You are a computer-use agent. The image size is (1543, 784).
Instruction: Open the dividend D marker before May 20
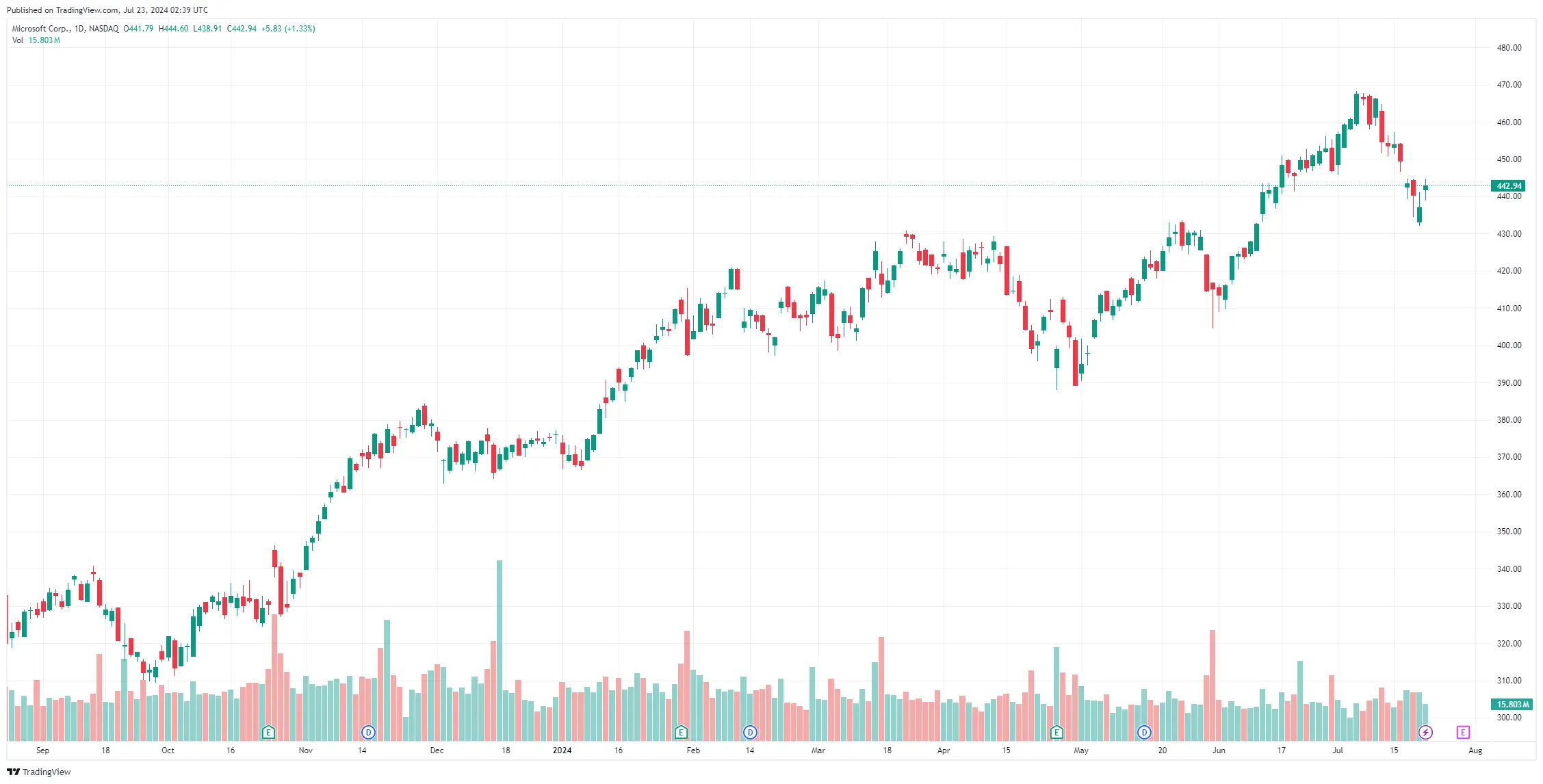tap(1144, 732)
